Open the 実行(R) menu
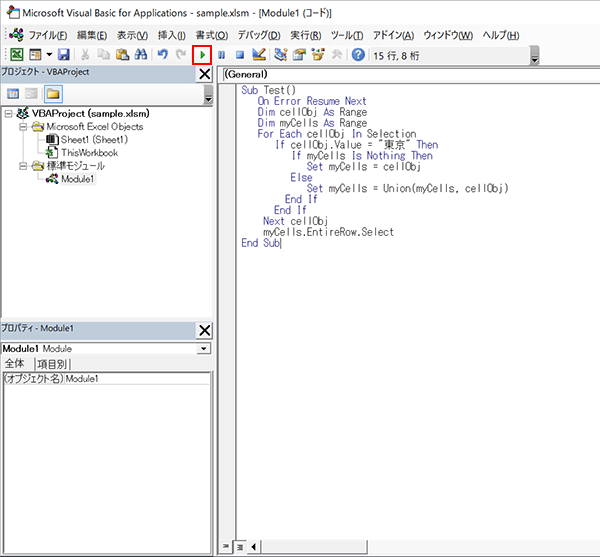 (305, 36)
